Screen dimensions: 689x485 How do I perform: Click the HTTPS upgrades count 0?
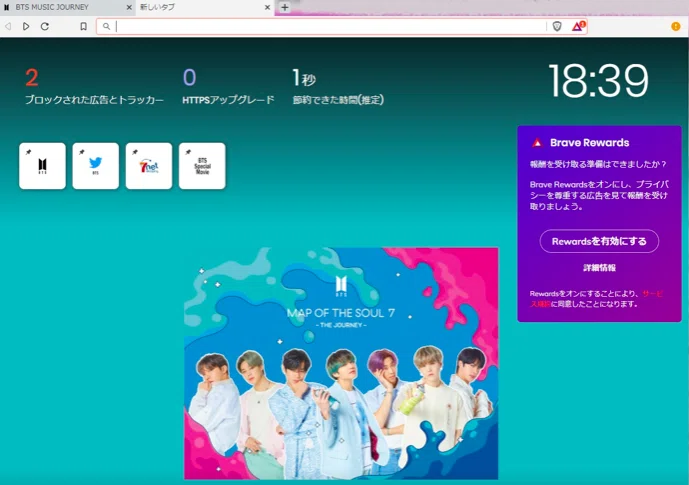(189, 77)
